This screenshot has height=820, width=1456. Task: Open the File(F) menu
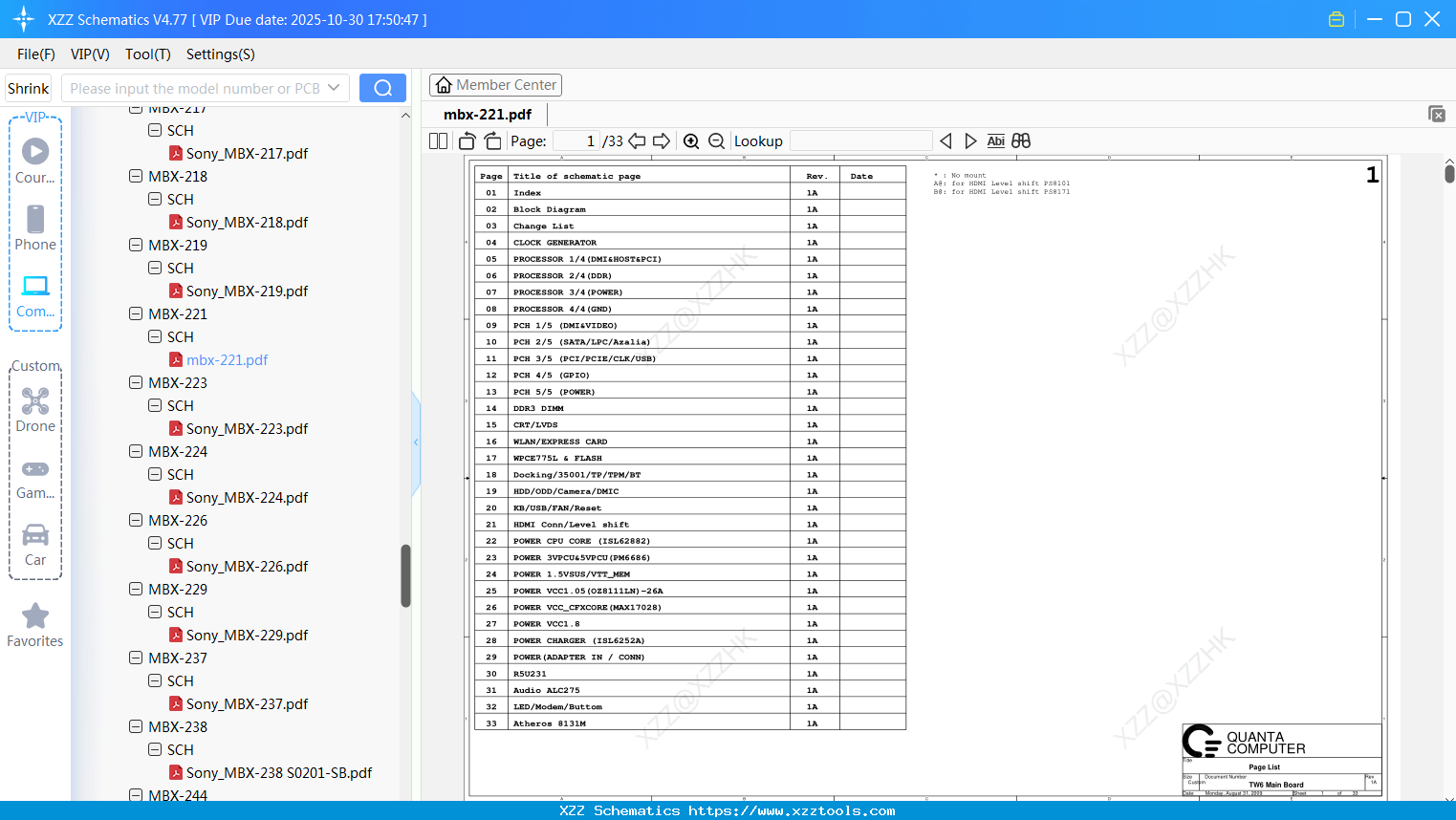[x=36, y=54]
